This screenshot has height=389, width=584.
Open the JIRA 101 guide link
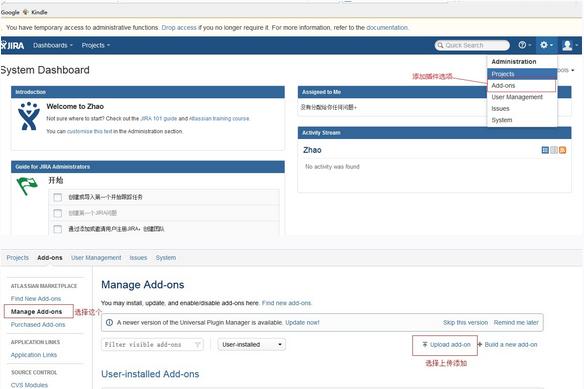click(x=159, y=118)
